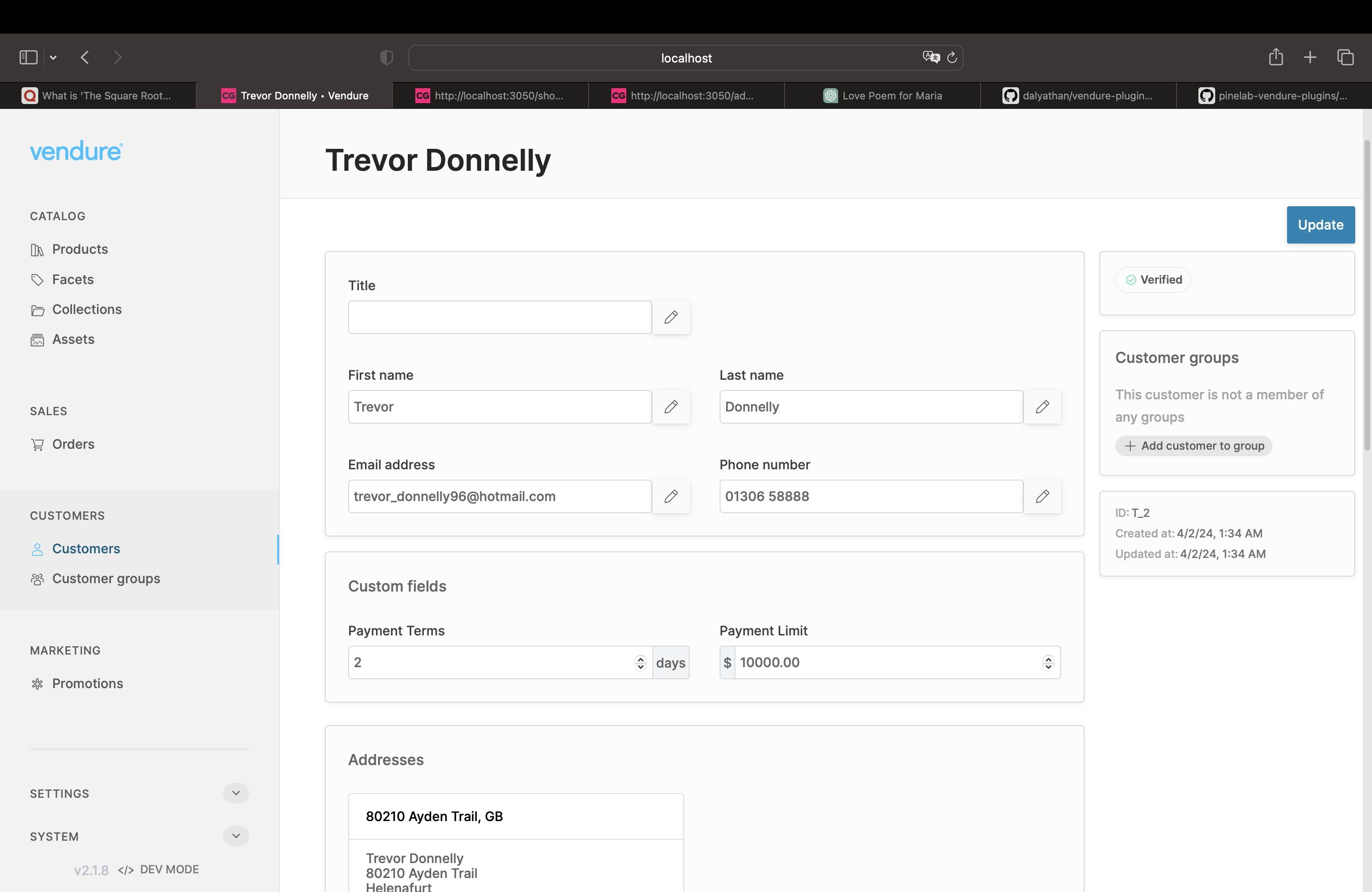Click pencil icon next to Last name

[x=1042, y=407]
